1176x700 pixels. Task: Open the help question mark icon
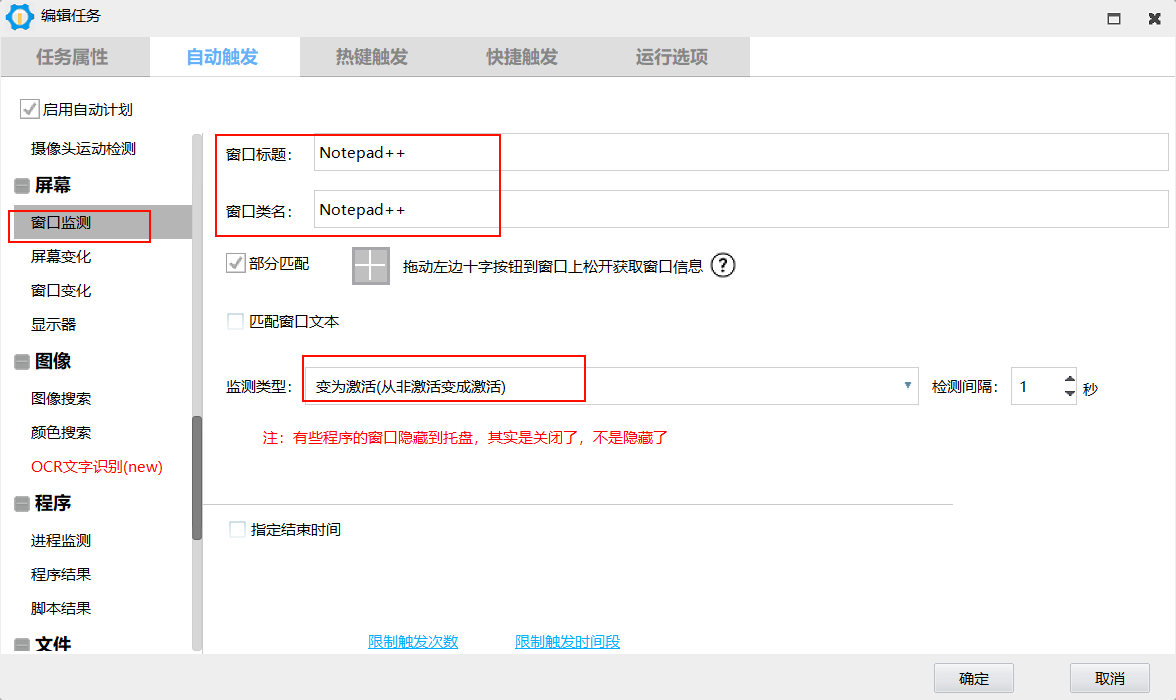click(x=723, y=265)
